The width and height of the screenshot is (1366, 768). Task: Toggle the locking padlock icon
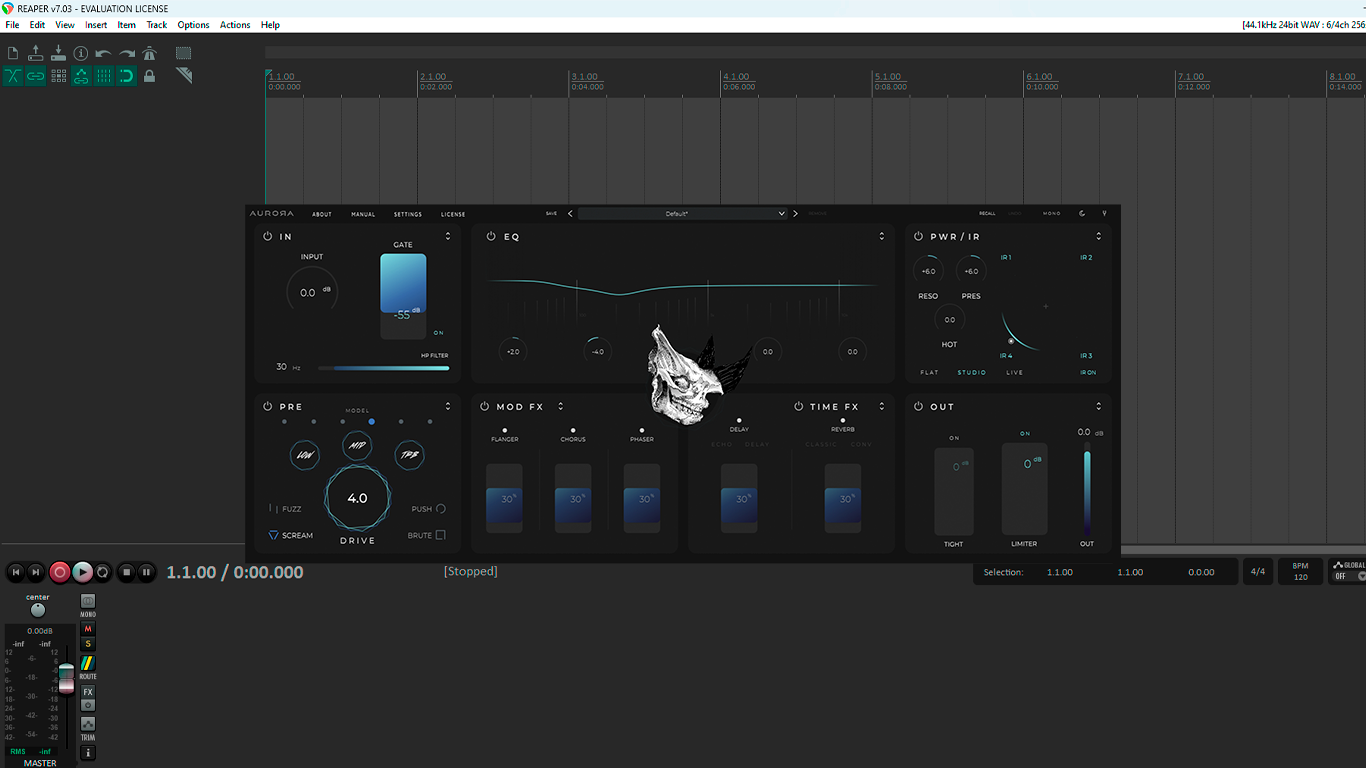tap(149, 76)
